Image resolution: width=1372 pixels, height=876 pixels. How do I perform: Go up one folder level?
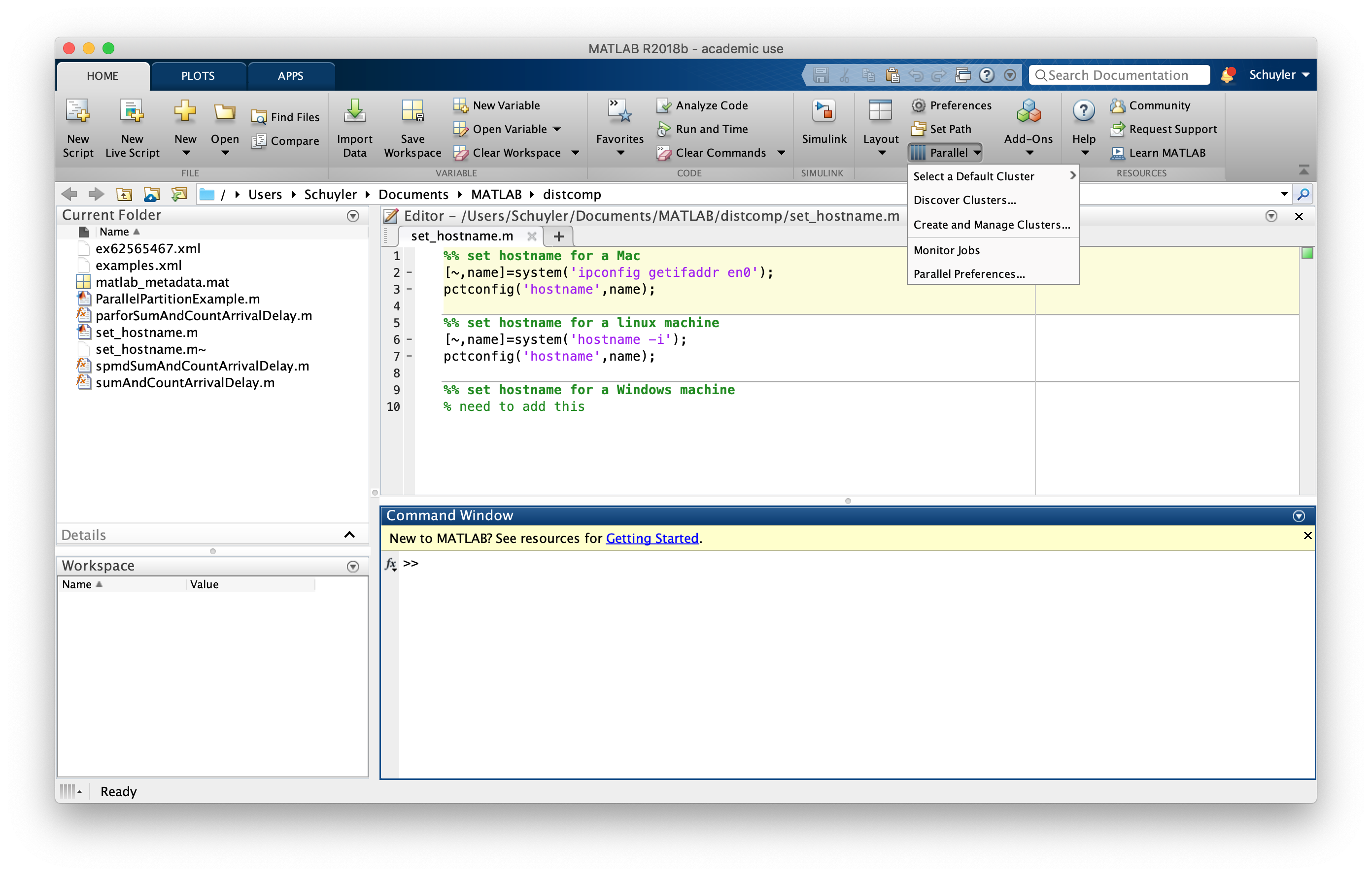coord(124,195)
